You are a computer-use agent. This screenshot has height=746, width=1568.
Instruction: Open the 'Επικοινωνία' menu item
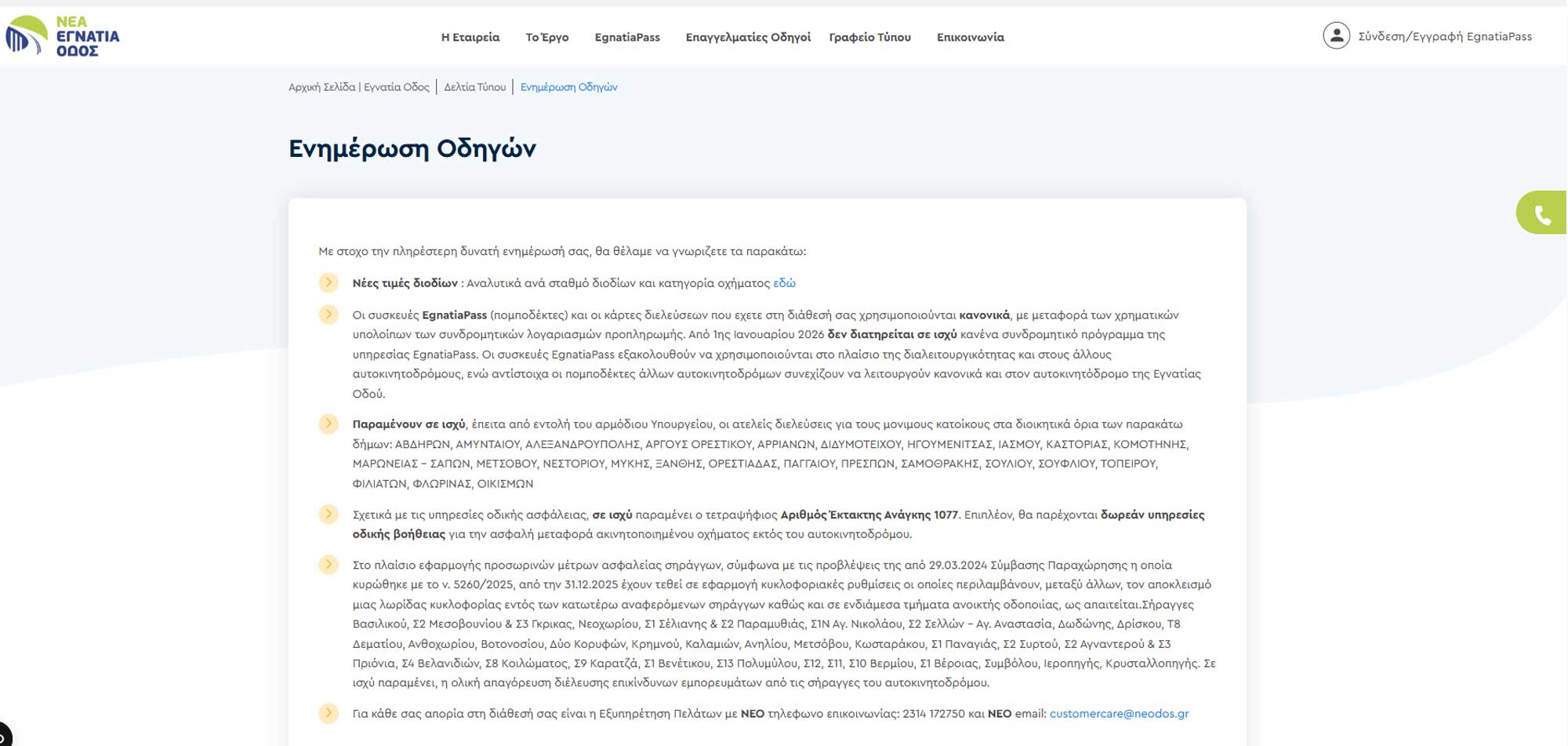point(970,37)
